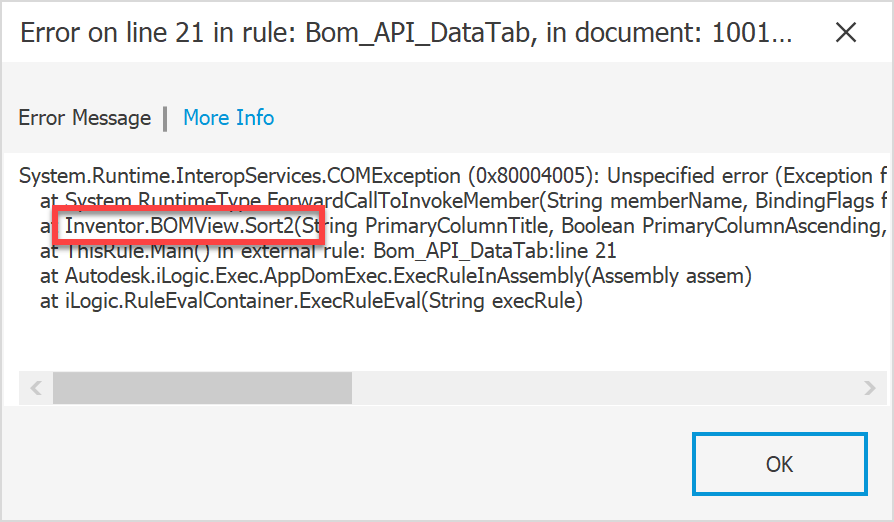This screenshot has width=894, height=522.
Task: Click the horizontal scrollbar thumb
Action: pyautogui.click(x=202, y=387)
